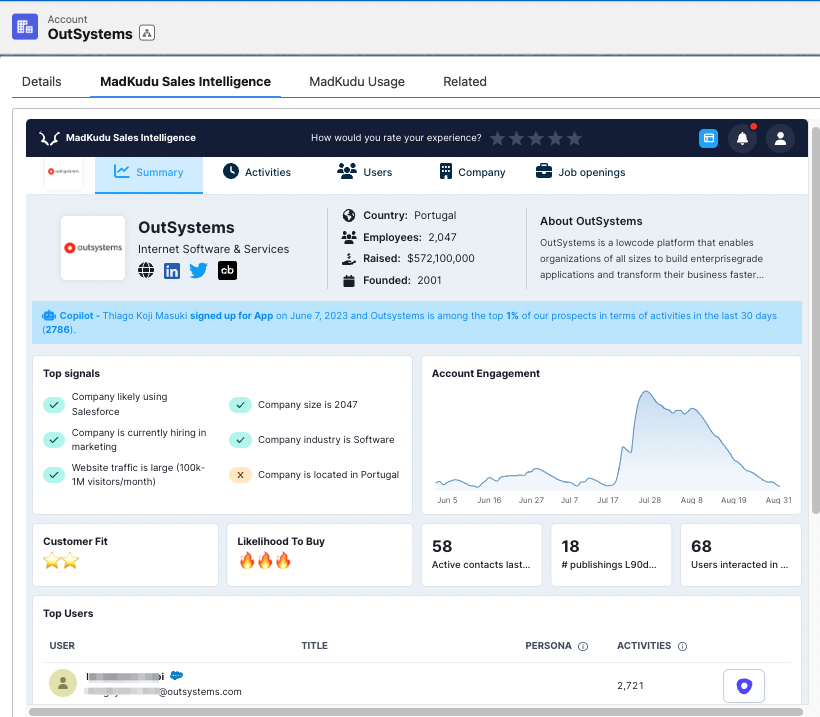Switch to the Details tab
This screenshot has width=820, height=717.
coord(41,82)
